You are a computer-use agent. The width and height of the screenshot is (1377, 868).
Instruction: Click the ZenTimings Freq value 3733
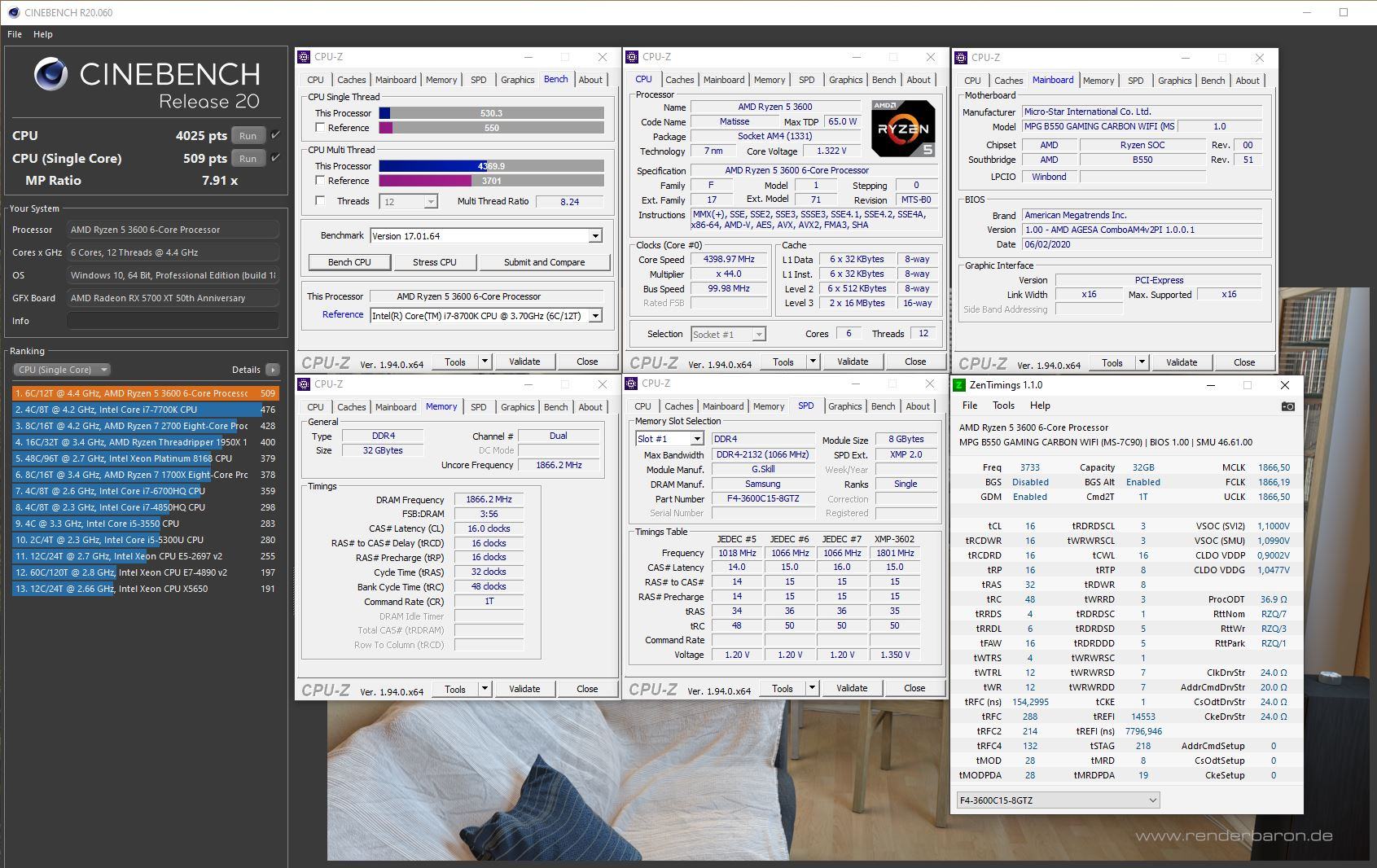click(x=1030, y=467)
